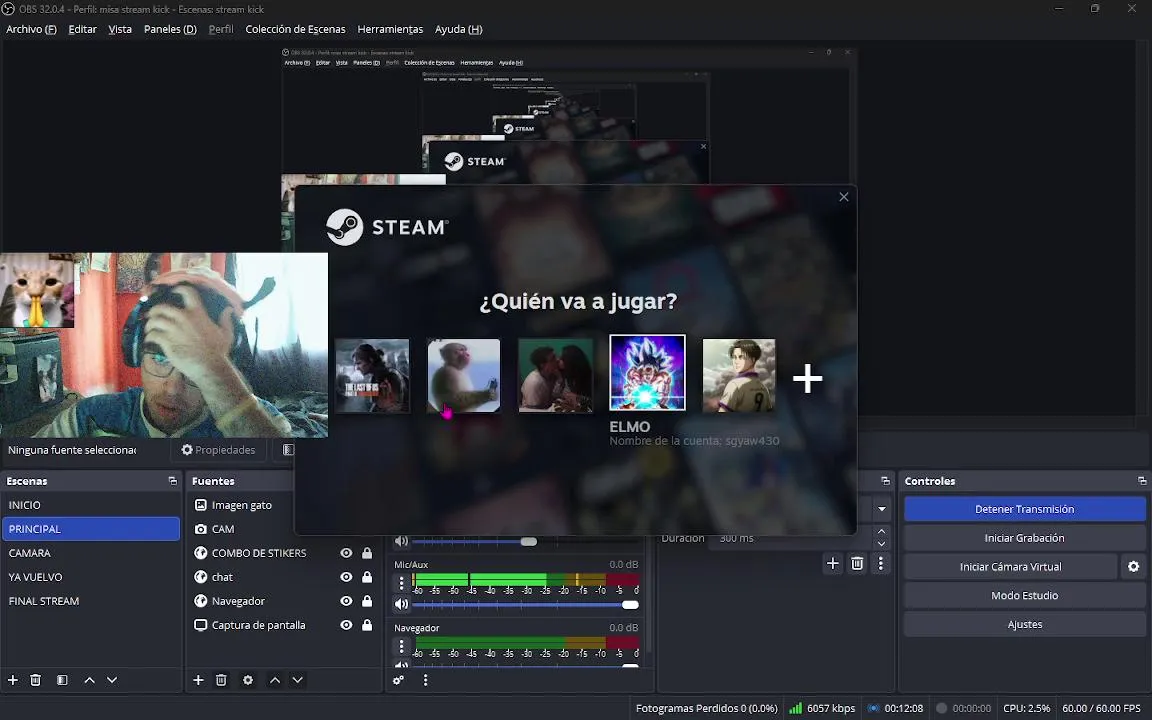
Task: Open Editar menu
Action: tap(82, 29)
